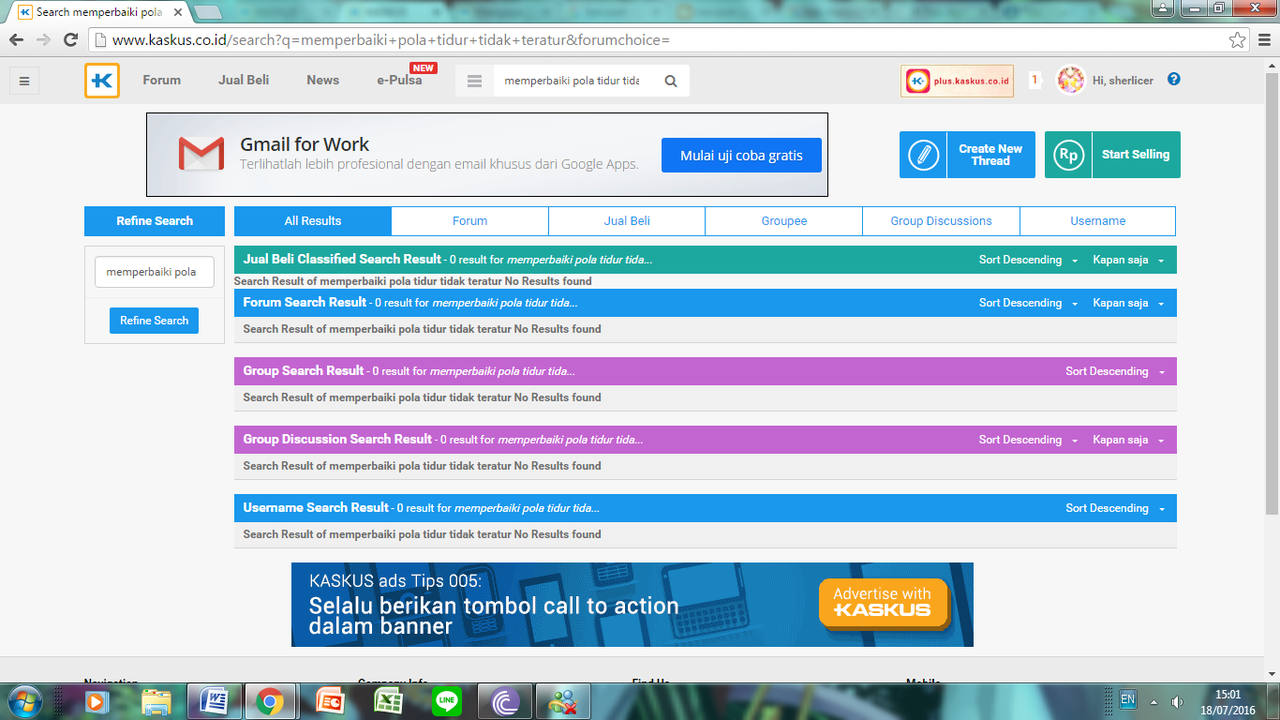Open LINE app from taskbar

446,702
